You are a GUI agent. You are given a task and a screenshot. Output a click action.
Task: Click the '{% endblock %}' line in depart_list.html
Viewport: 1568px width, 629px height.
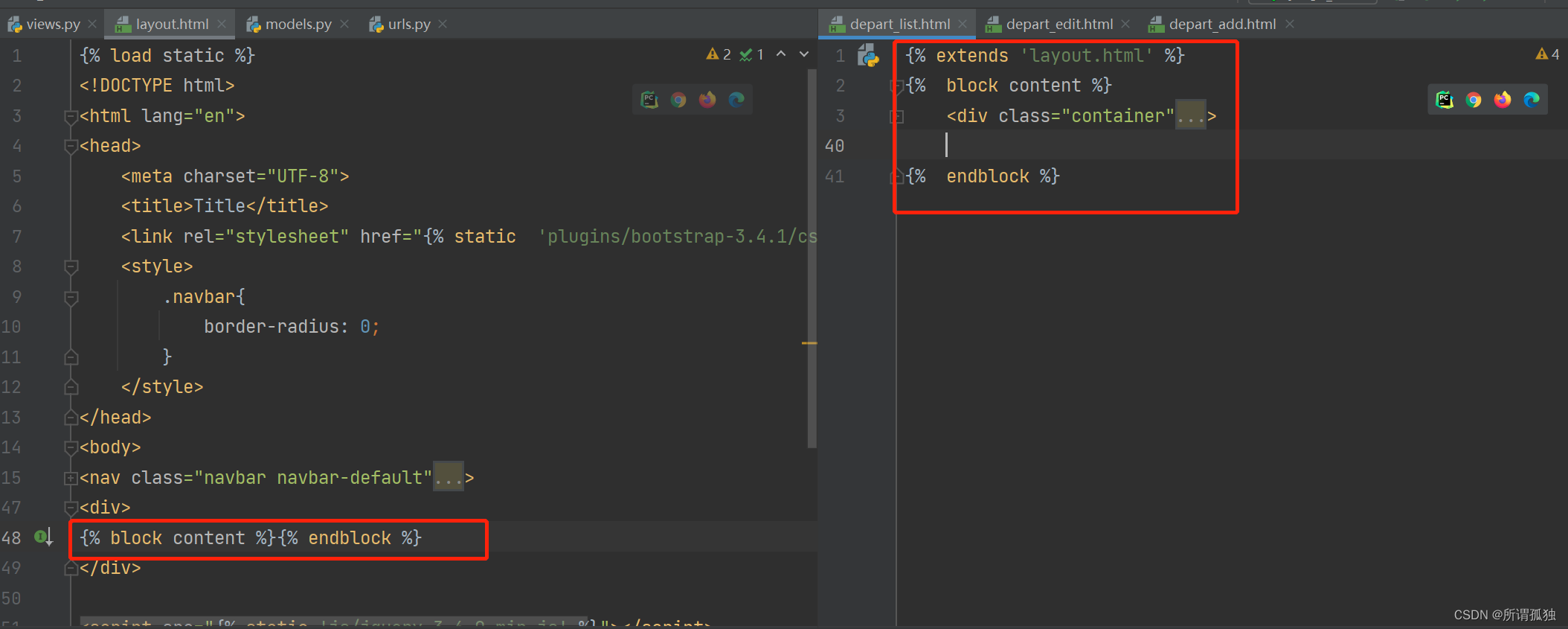click(x=983, y=176)
